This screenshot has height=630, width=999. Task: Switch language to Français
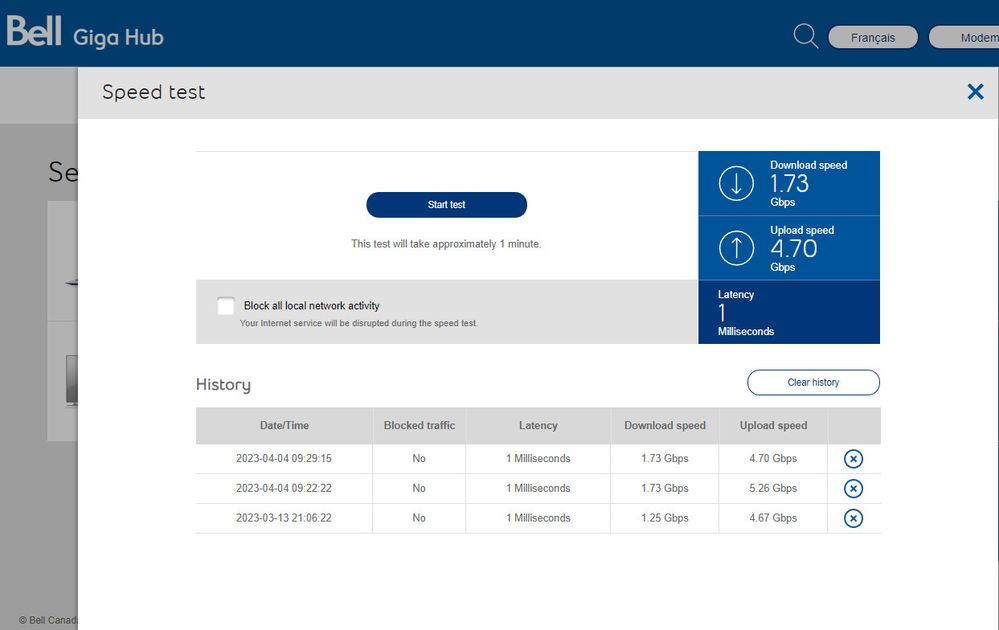click(x=872, y=38)
